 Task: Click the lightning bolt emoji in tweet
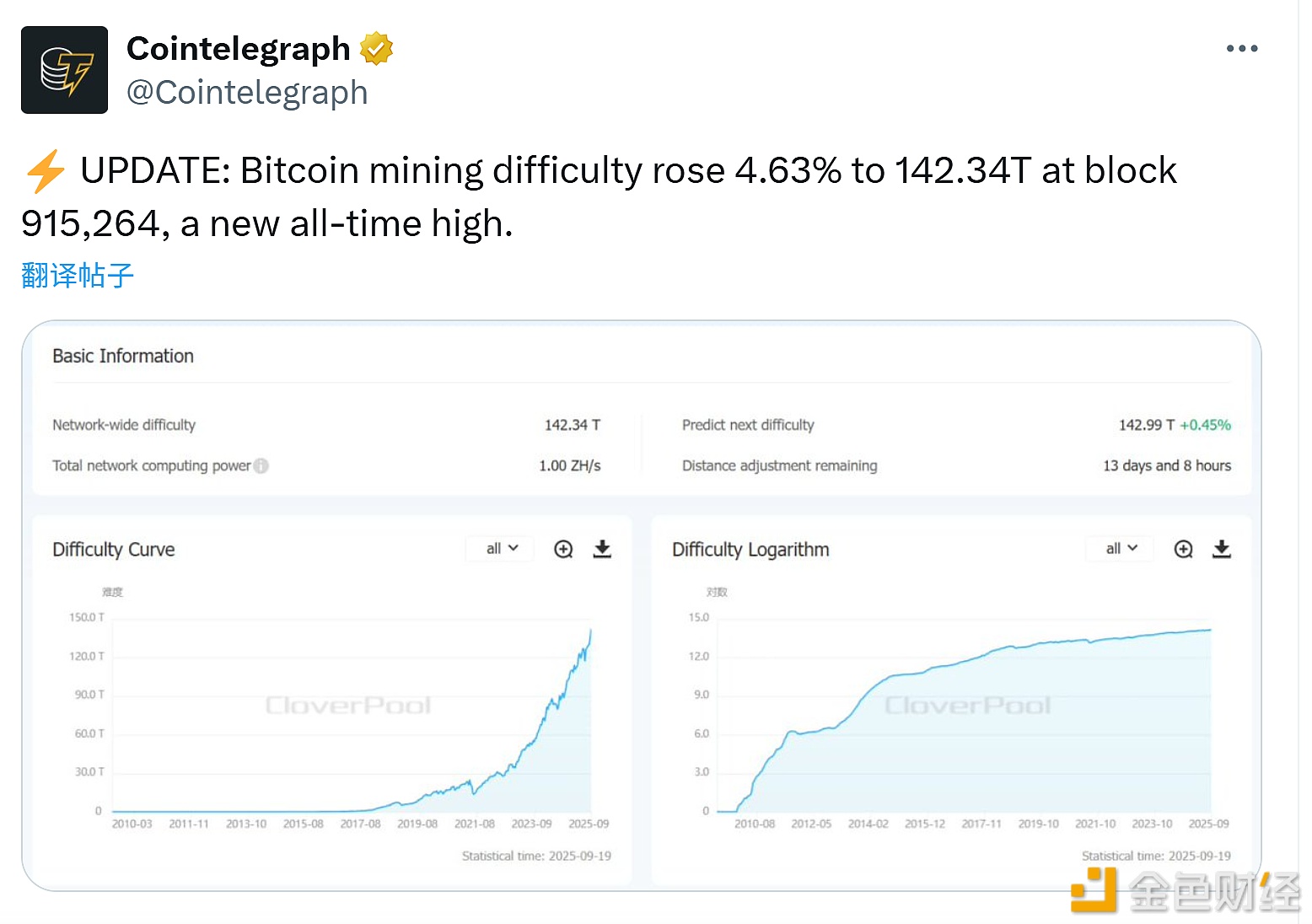click(46, 171)
